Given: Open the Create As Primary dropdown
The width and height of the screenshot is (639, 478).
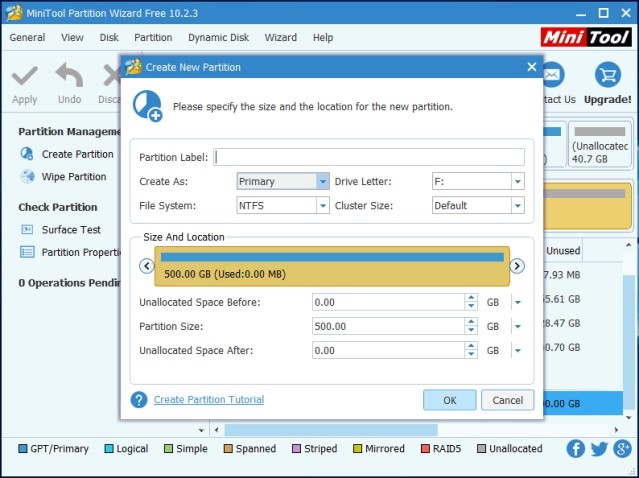Looking at the screenshot, I should (x=322, y=182).
